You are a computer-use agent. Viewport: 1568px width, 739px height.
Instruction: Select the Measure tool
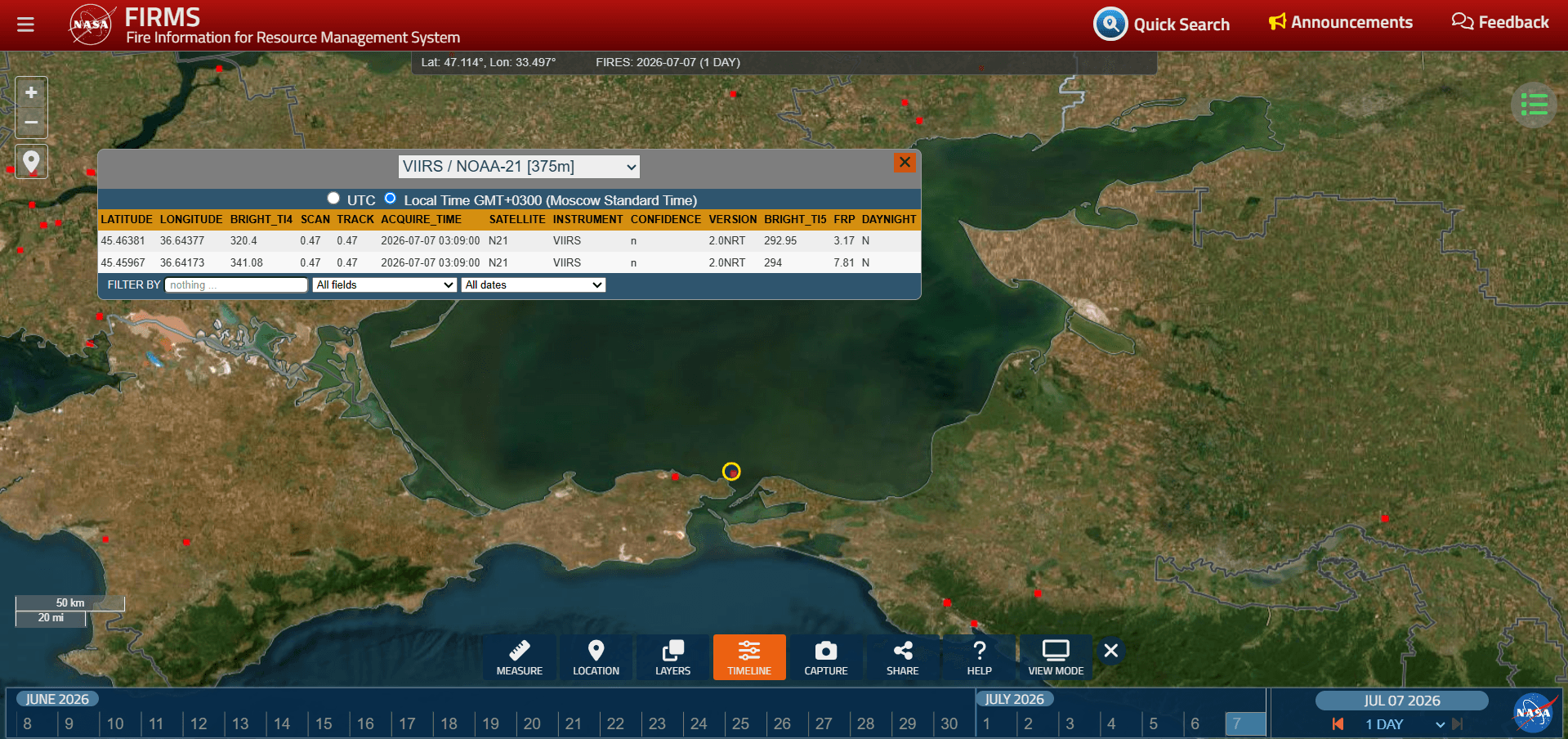520,657
